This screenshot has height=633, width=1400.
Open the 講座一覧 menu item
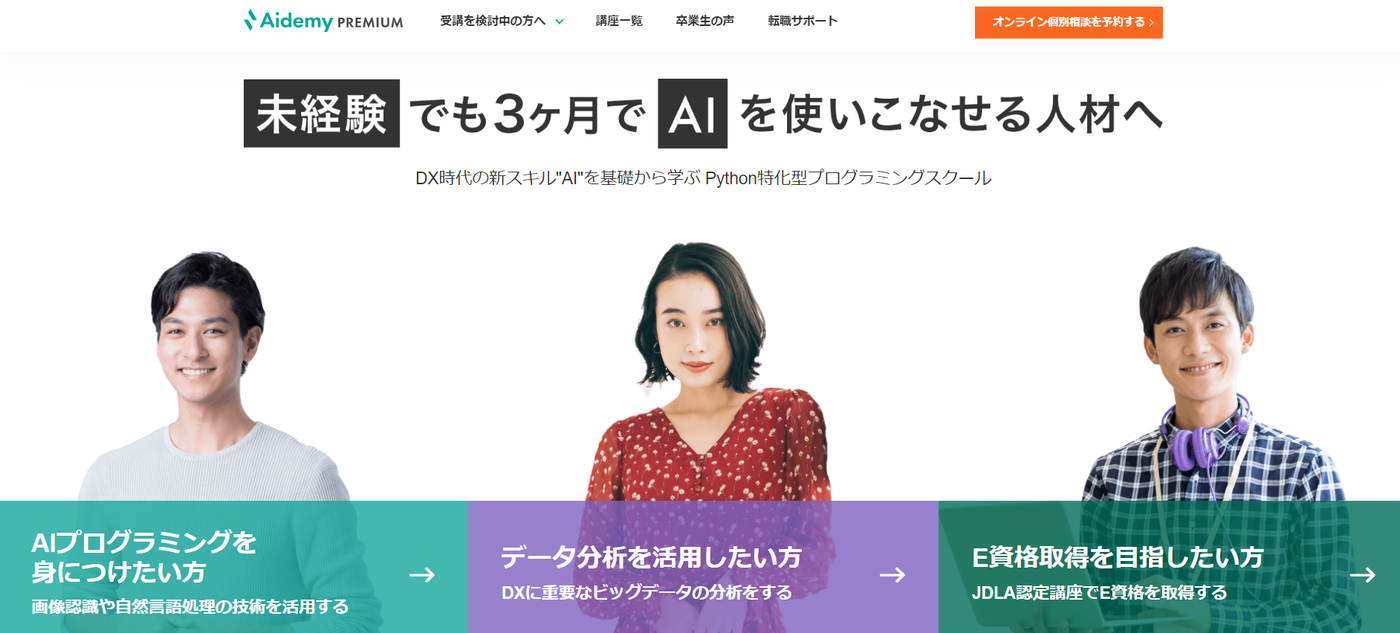(619, 21)
